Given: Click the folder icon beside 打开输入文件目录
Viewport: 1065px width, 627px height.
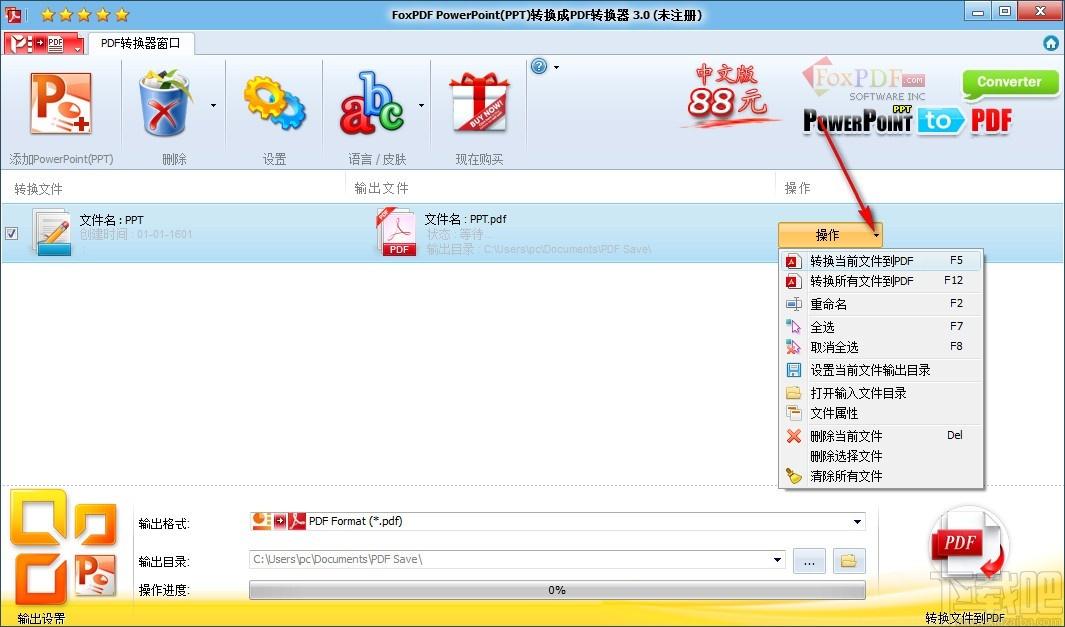Looking at the screenshot, I should [x=793, y=393].
